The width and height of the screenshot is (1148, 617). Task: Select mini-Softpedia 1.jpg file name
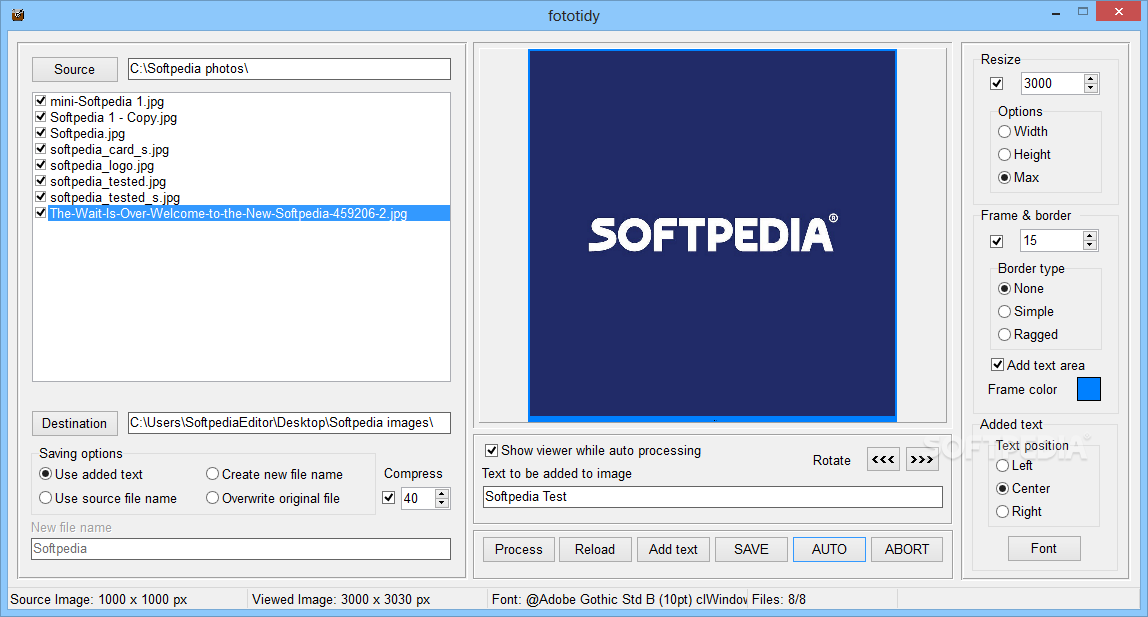click(107, 101)
